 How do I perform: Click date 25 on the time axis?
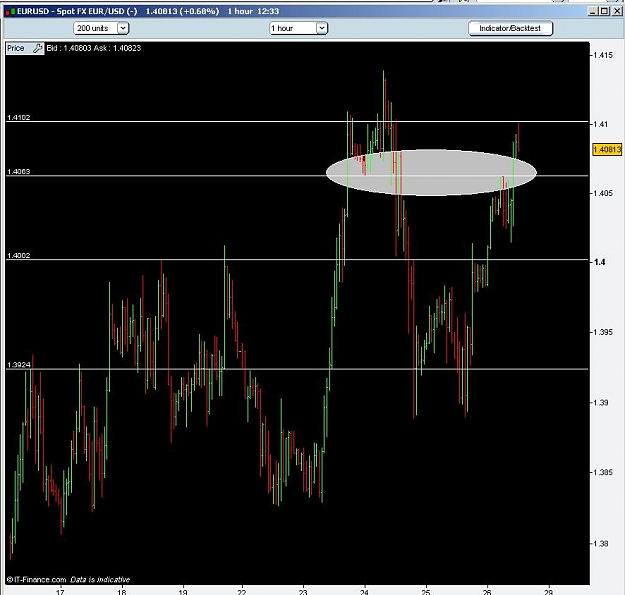click(426, 591)
